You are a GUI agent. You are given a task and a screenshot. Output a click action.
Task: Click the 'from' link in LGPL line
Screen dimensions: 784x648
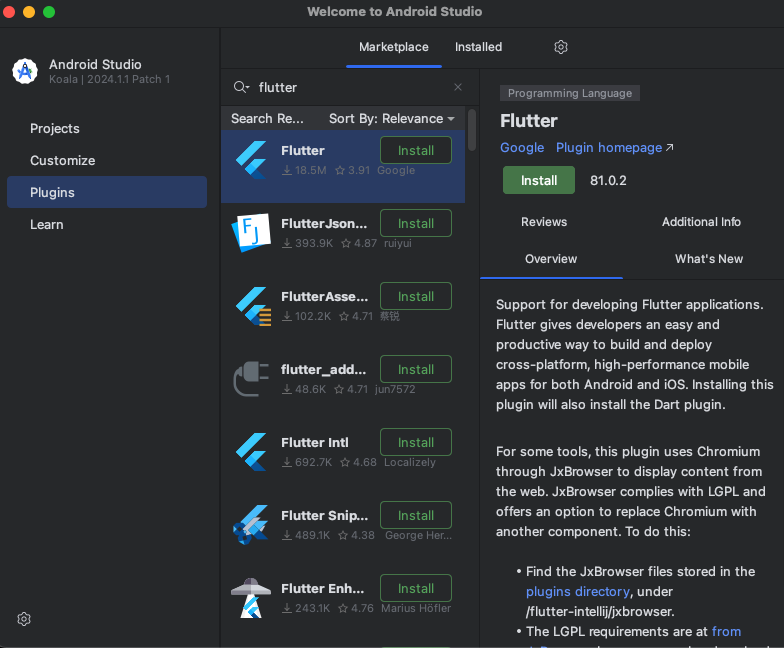tap(726, 632)
